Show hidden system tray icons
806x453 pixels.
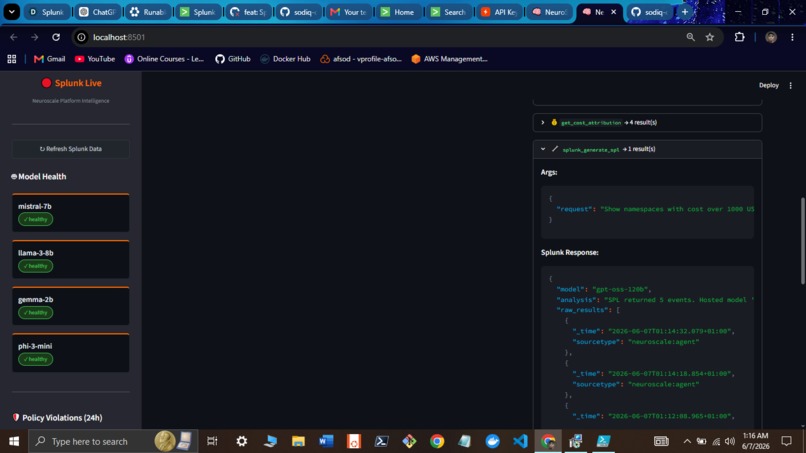click(687, 441)
